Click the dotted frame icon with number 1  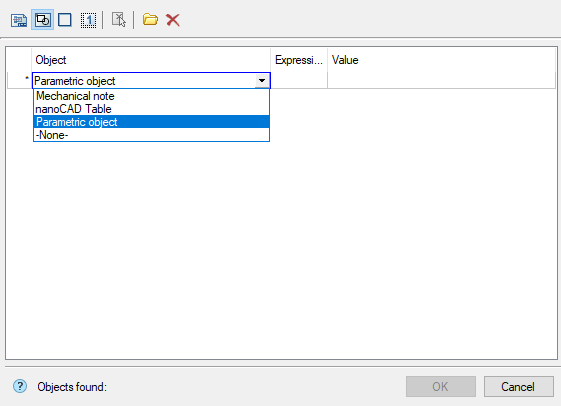click(x=88, y=20)
